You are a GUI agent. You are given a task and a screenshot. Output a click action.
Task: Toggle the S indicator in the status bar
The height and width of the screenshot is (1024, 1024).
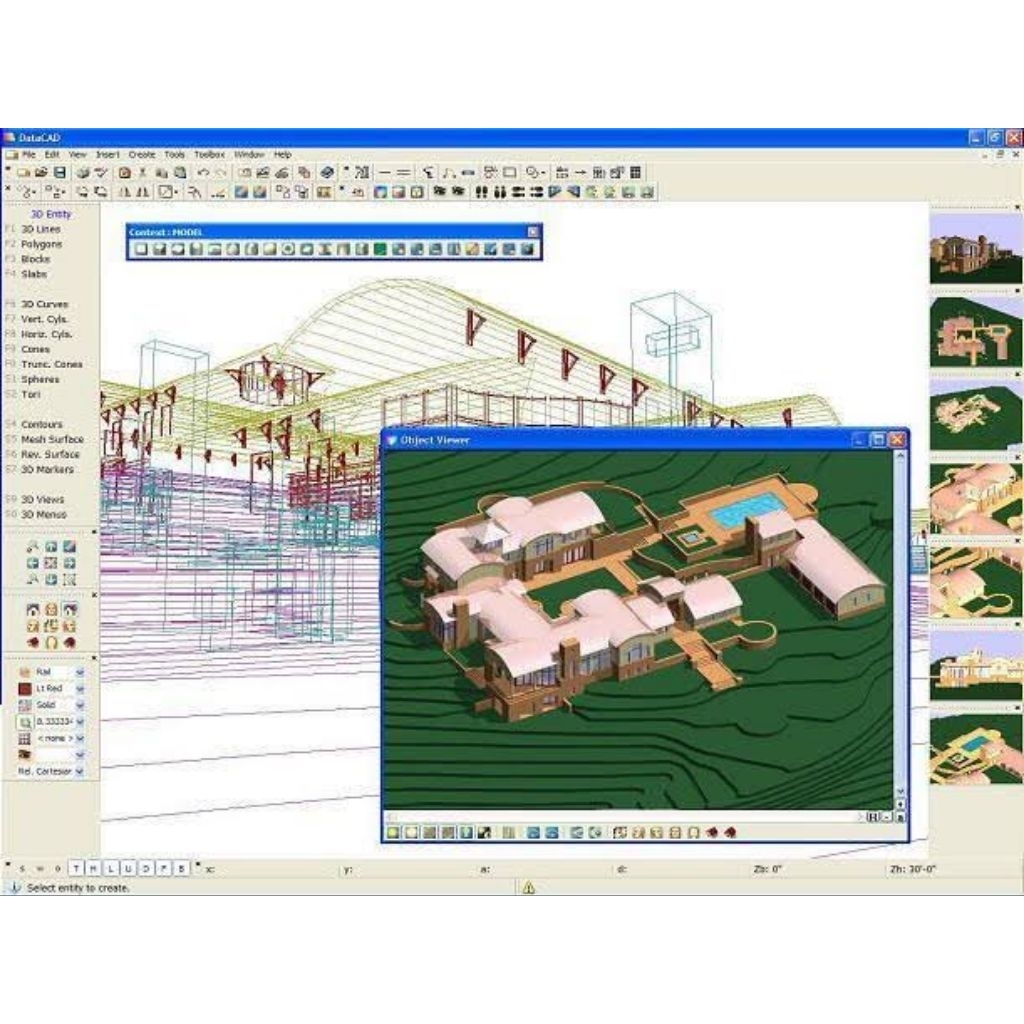[x=22, y=869]
